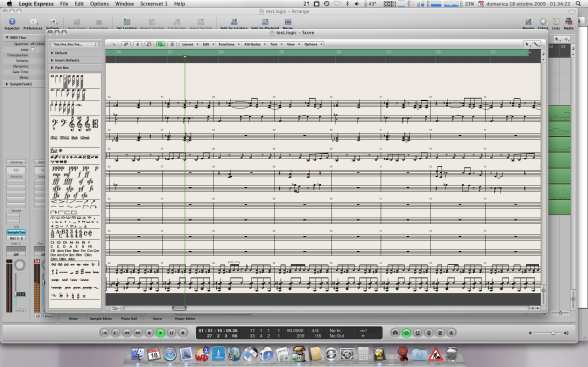Viewport: 588px width, 367px height.
Task: Select the clefs group in Part Box
Action: (x=75, y=124)
